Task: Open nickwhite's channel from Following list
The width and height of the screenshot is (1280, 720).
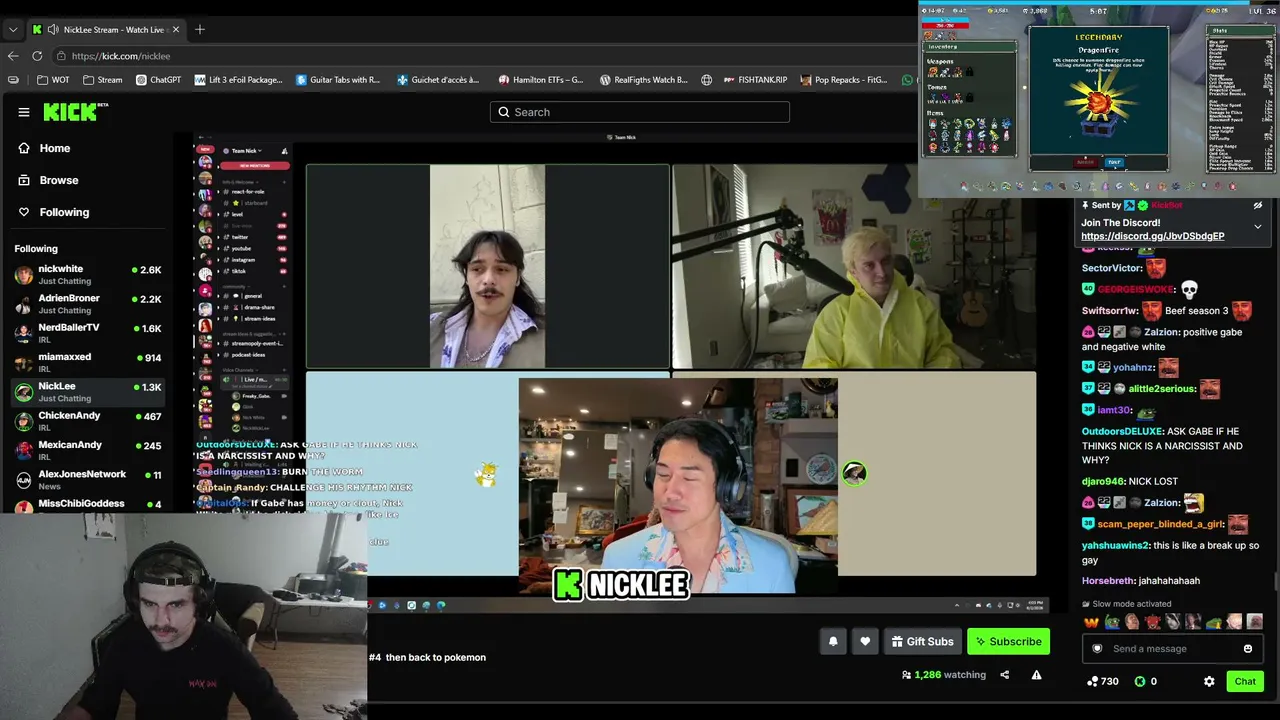Action: point(88,275)
